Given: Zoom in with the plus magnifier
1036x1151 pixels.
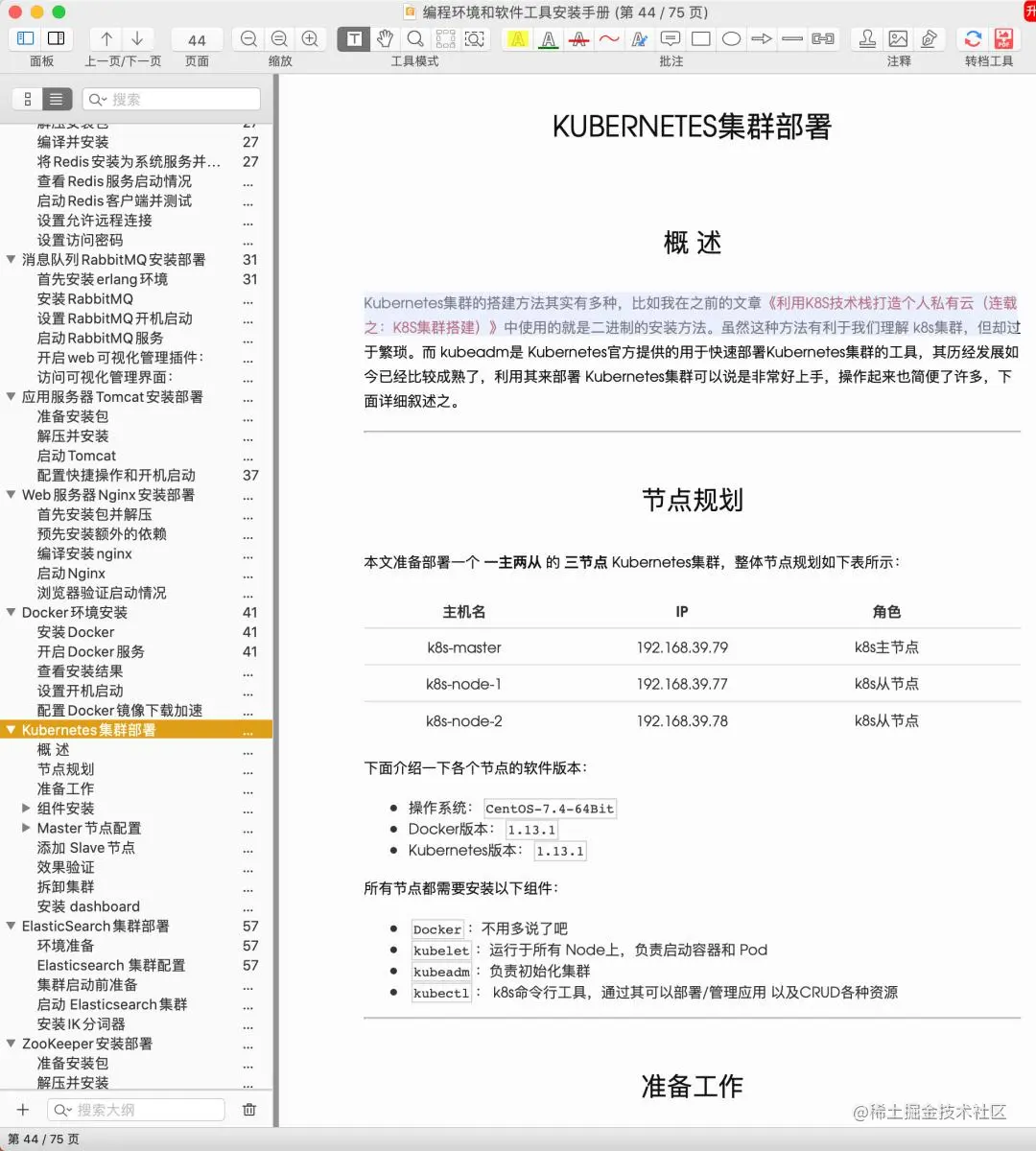Looking at the screenshot, I should (x=310, y=38).
